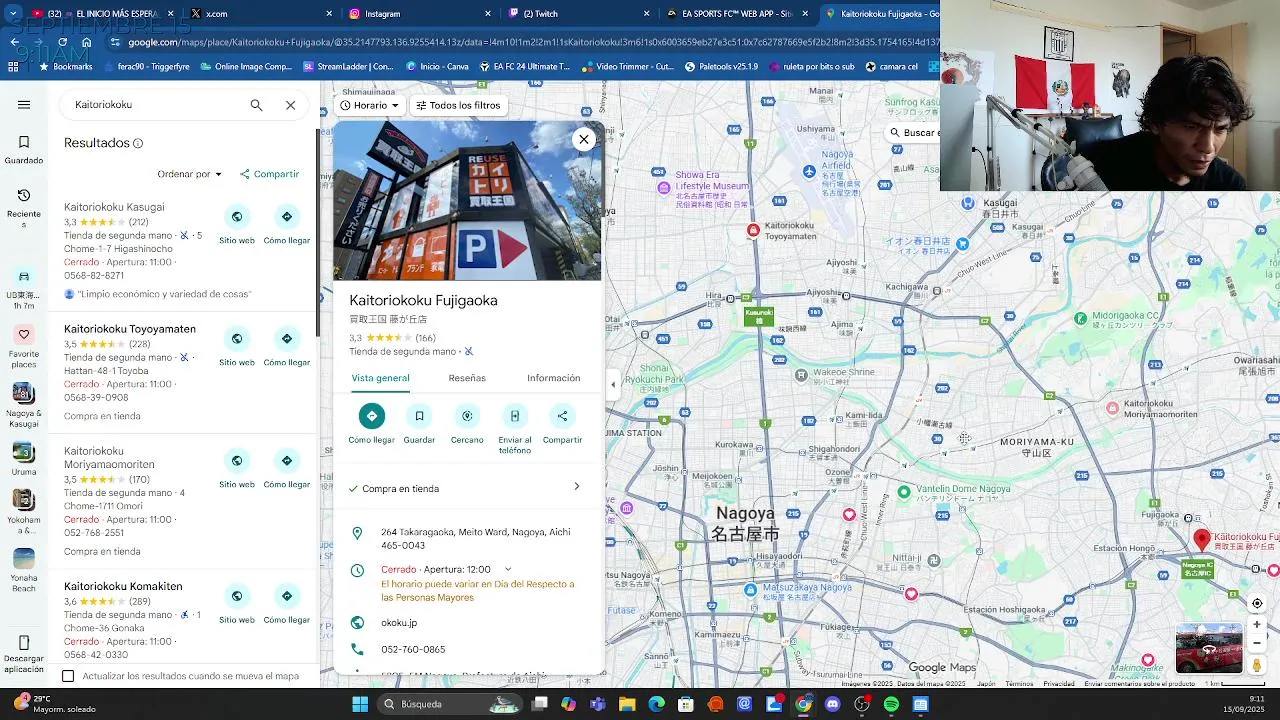Image resolution: width=1280 pixels, height=720 pixels.
Task: Zoom out the map with minus button
Action: click(x=1257, y=643)
